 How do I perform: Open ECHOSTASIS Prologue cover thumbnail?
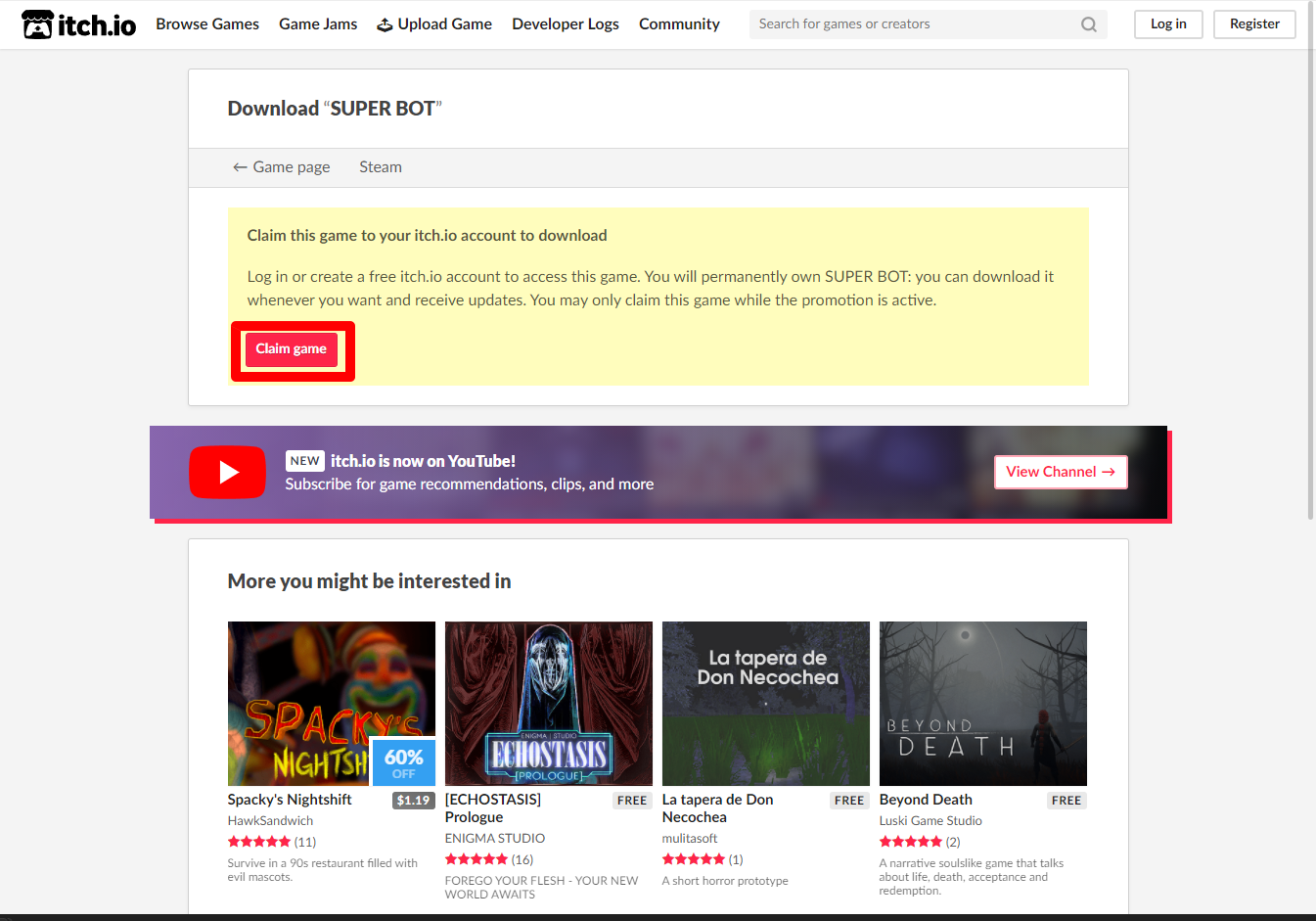(x=549, y=704)
